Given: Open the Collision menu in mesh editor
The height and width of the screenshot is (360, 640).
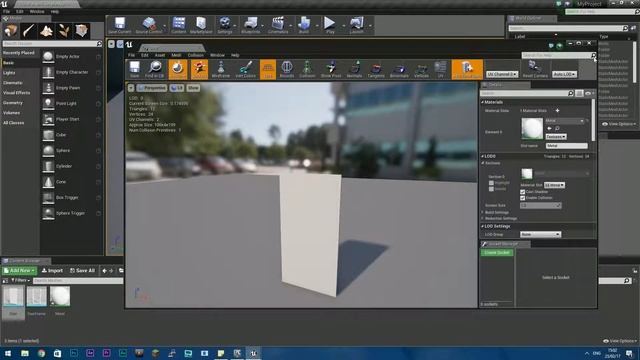Looking at the screenshot, I should tap(196, 55).
